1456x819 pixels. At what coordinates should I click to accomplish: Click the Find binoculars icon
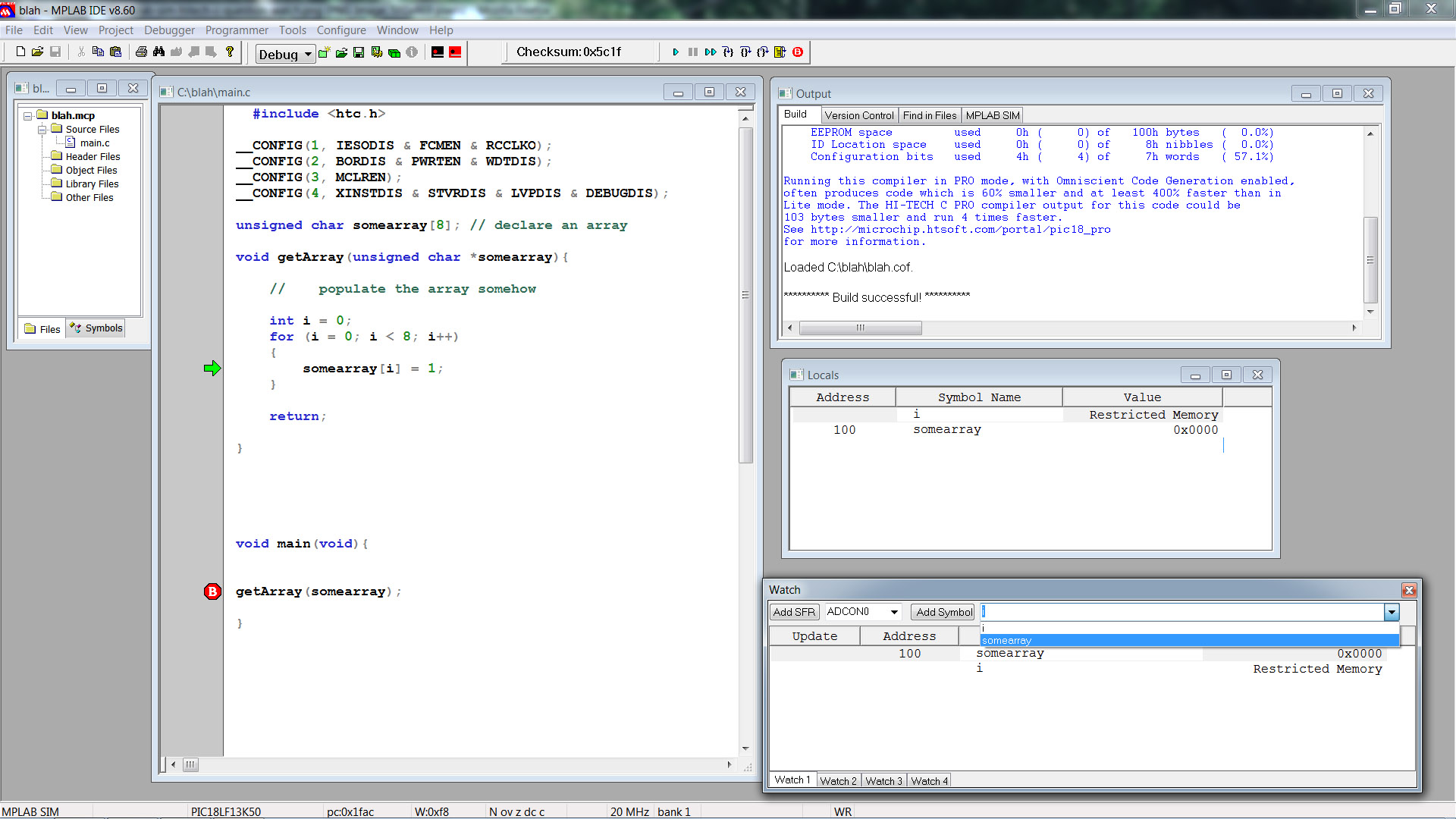158,52
